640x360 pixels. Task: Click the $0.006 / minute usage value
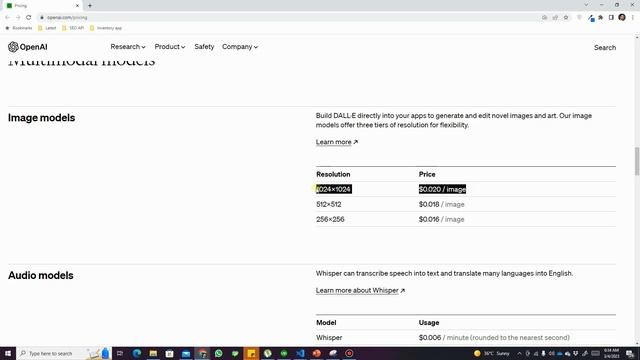pos(494,338)
